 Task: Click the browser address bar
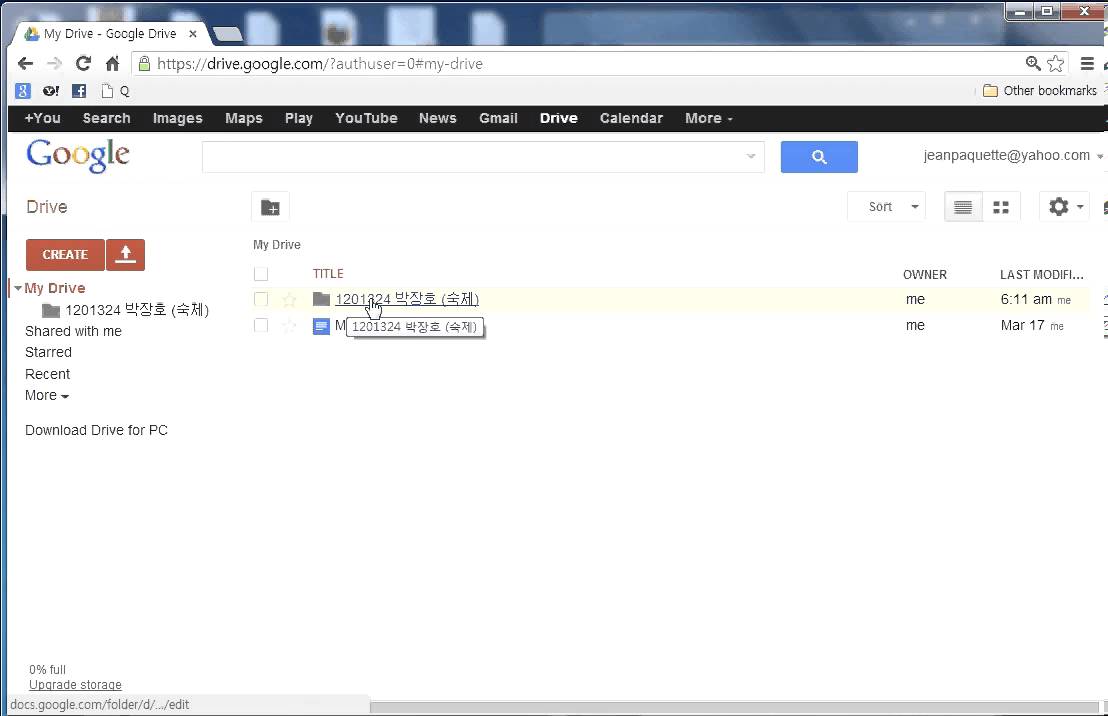pos(579,64)
